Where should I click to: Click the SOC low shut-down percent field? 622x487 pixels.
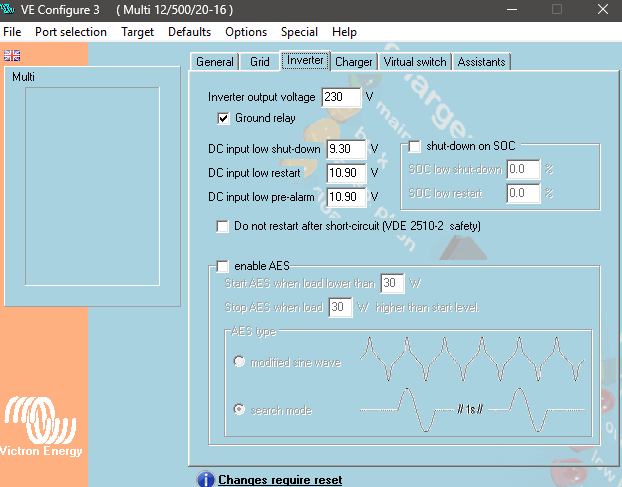tap(523, 169)
